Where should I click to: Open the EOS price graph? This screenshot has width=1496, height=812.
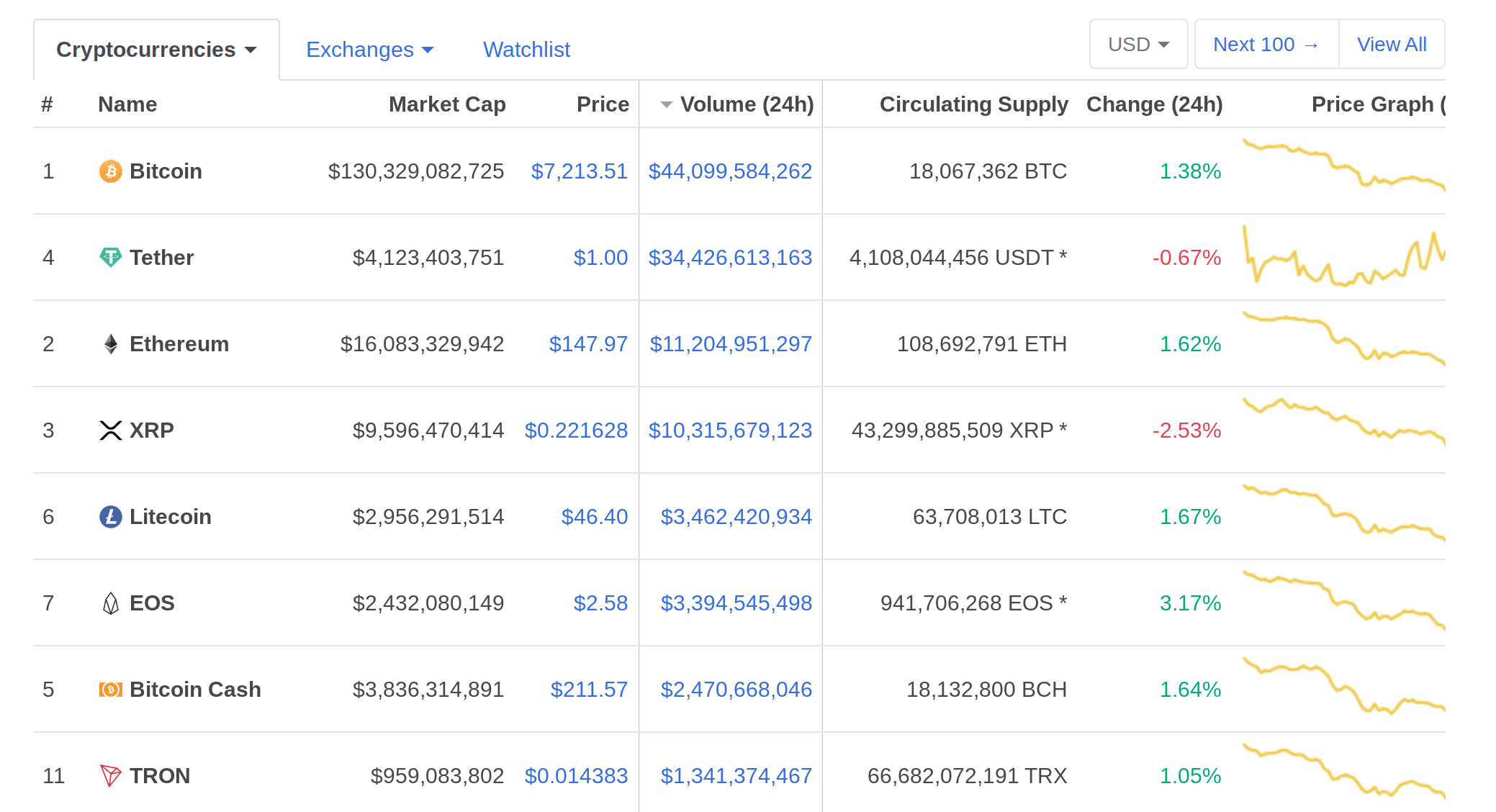[1344, 600]
